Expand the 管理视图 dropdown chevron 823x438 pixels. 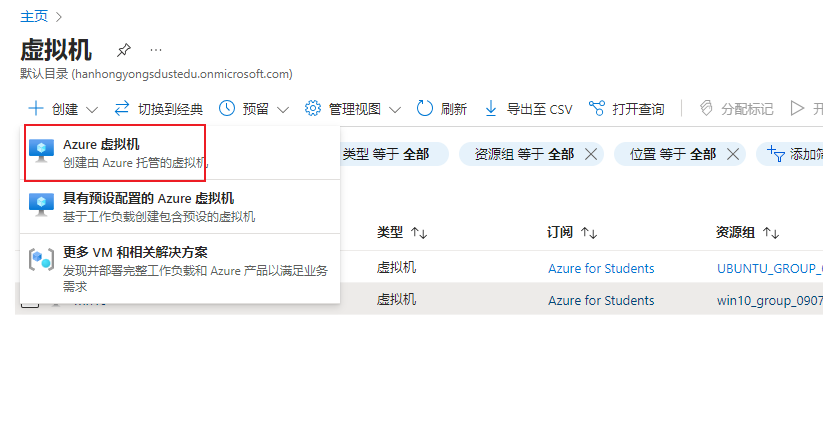click(395, 110)
